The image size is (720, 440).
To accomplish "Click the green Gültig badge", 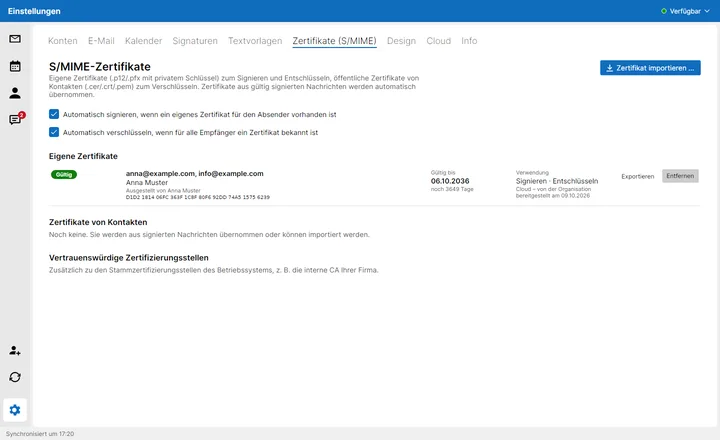I will [x=64, y=175].
